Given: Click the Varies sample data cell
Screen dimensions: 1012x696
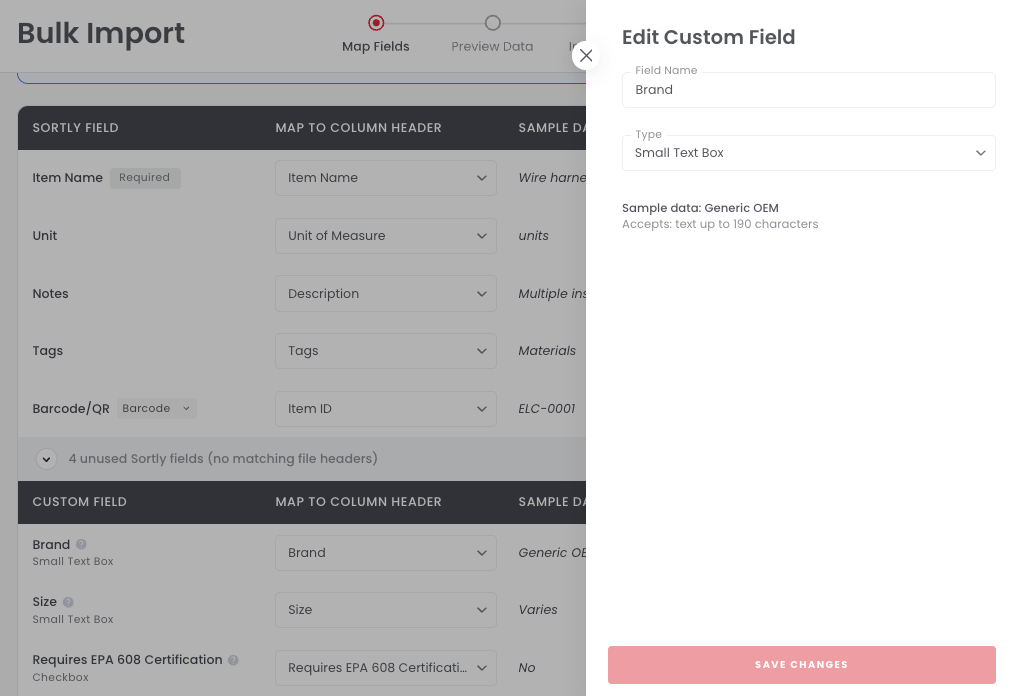Looking at the screenshot, I should [x=538, y=609].
